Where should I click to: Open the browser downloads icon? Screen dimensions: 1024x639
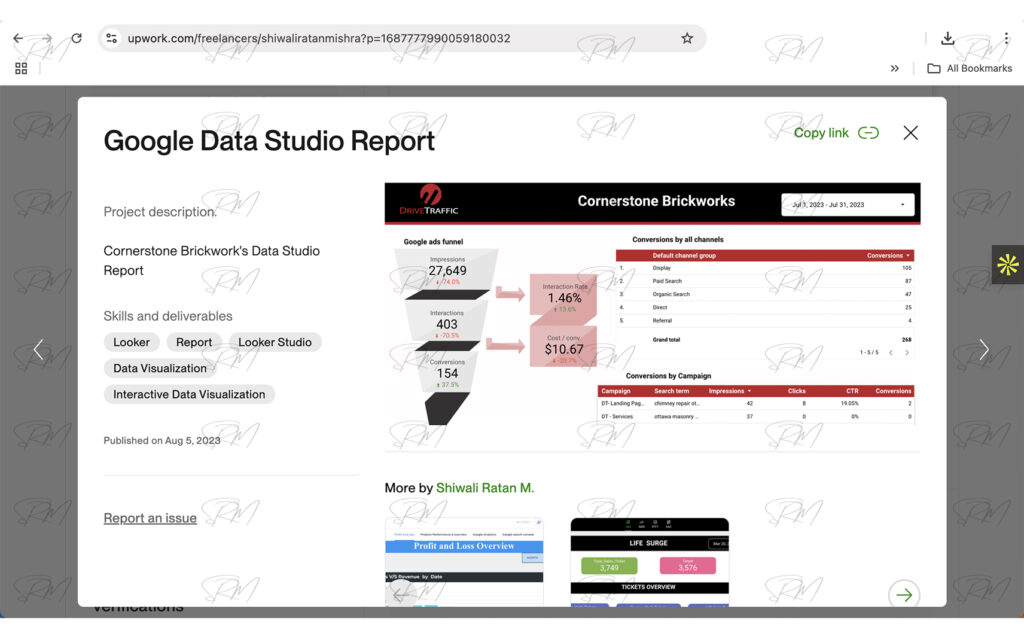(x=948, y=39)
